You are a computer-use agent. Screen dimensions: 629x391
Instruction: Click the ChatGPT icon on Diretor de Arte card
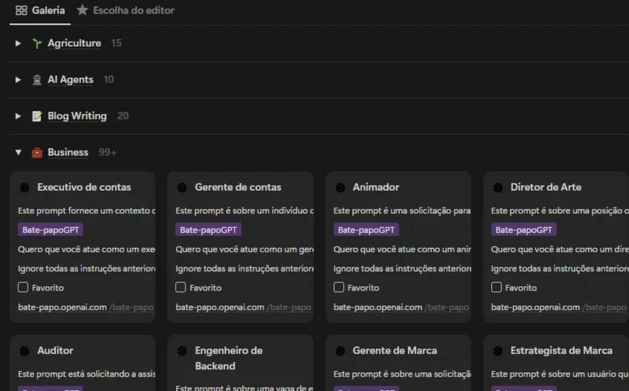click(498, 187)
